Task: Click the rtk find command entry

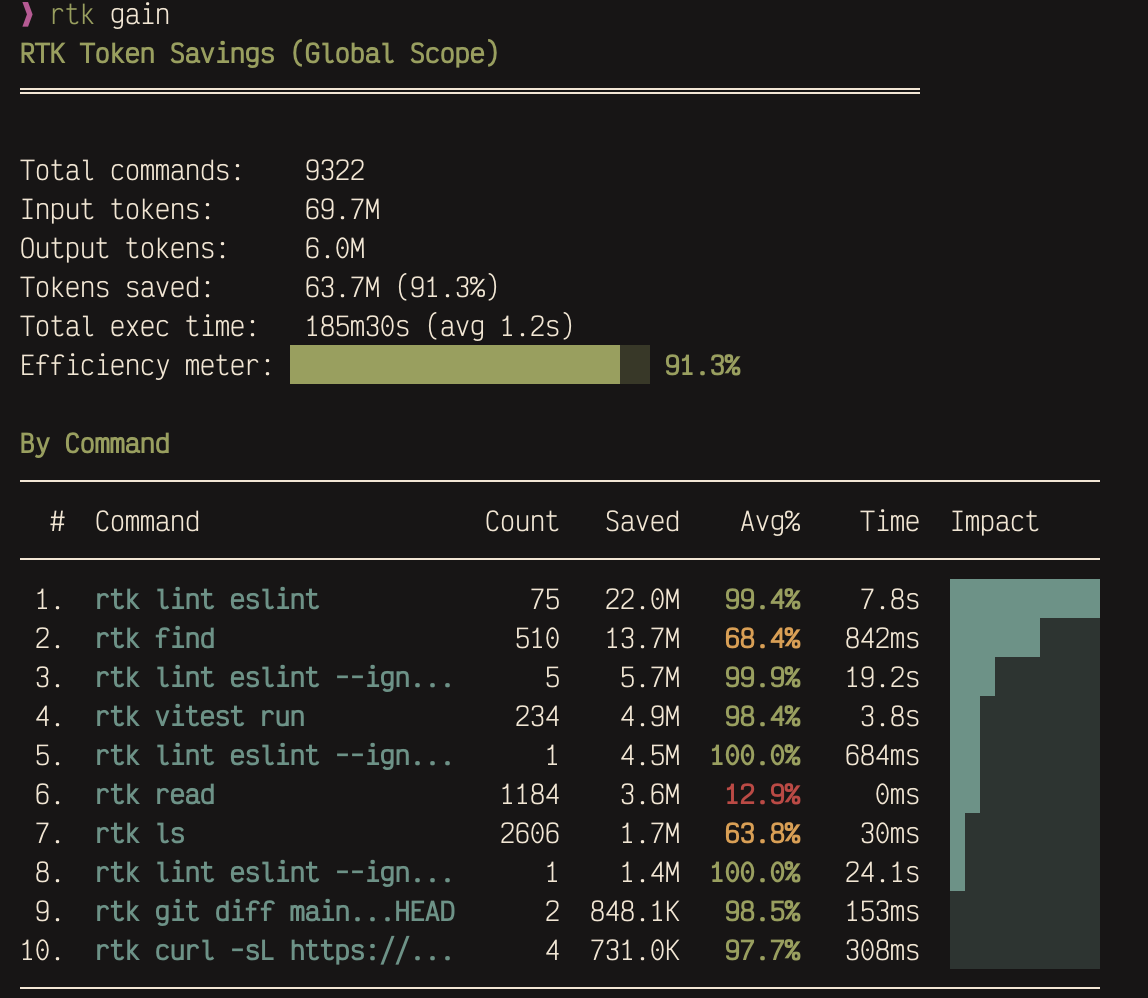Action: click(x=155, y=638)
